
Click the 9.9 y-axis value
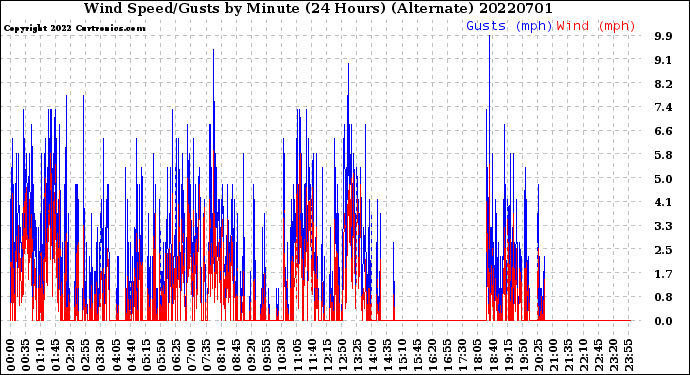(663, 36)
